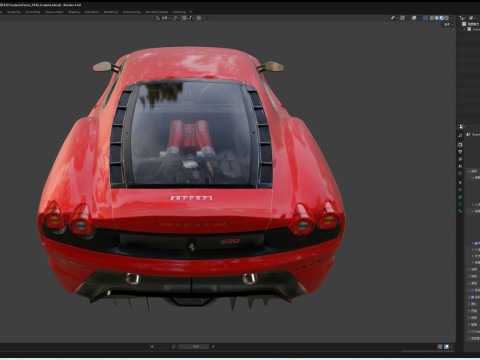Toggle X-ray mode
480x360 pixels.
tap(425, 18)
